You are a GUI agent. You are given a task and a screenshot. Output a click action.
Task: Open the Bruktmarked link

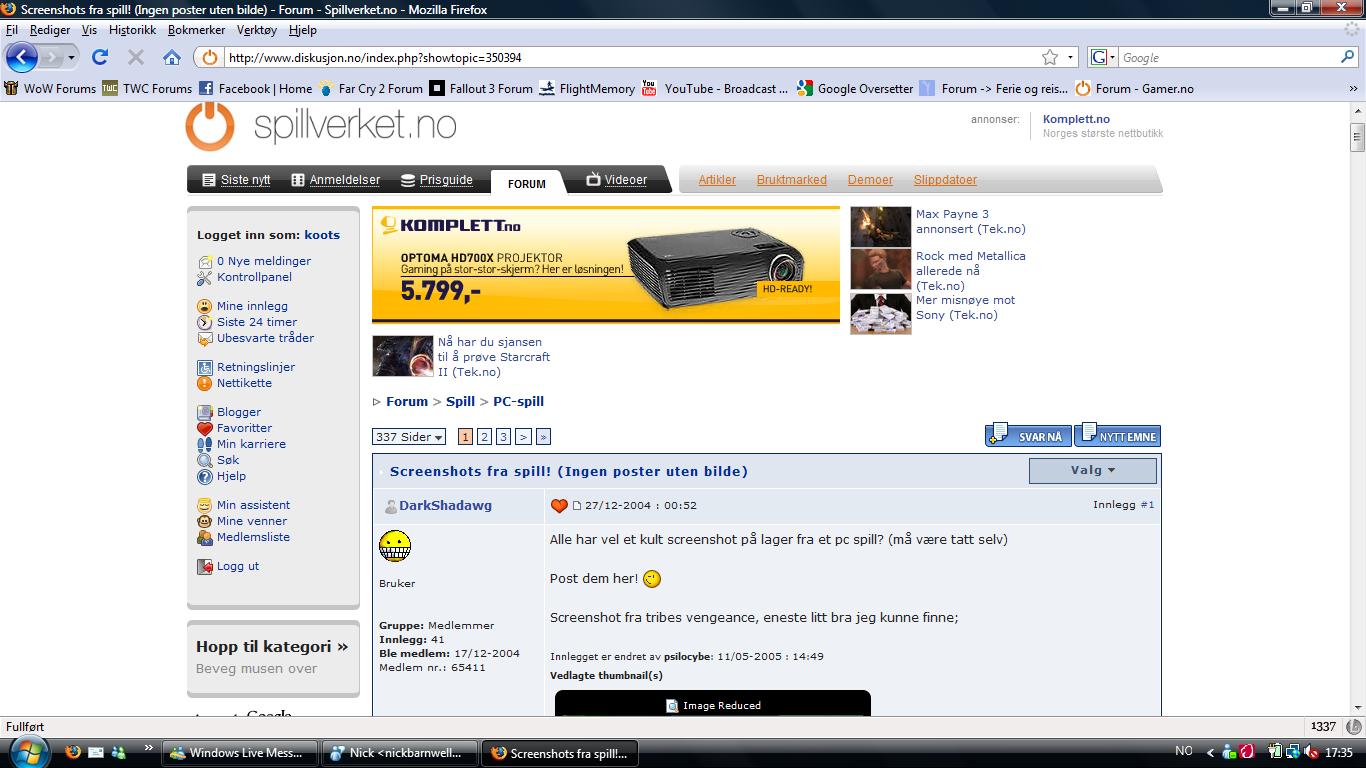(x=792, y=180)
